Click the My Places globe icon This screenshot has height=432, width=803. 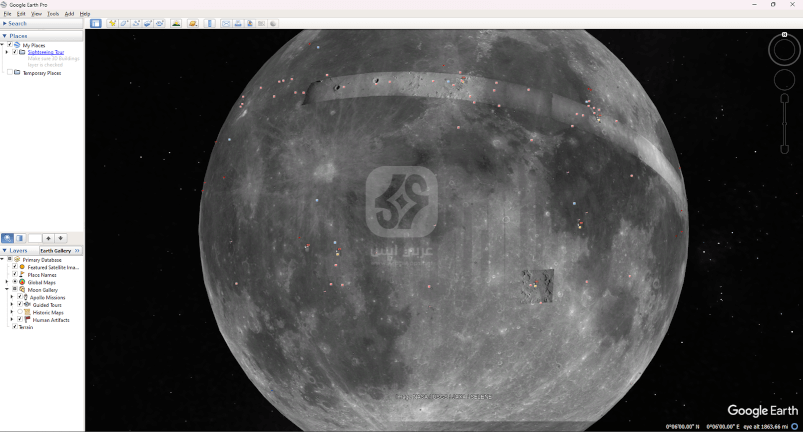[17, 45]
